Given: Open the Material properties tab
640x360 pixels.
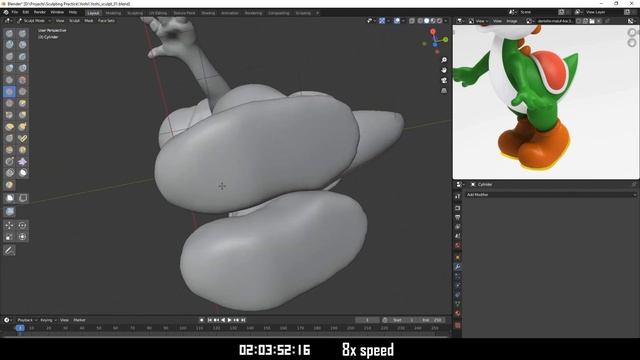Looking at the screenshot, I should point(458,313).
